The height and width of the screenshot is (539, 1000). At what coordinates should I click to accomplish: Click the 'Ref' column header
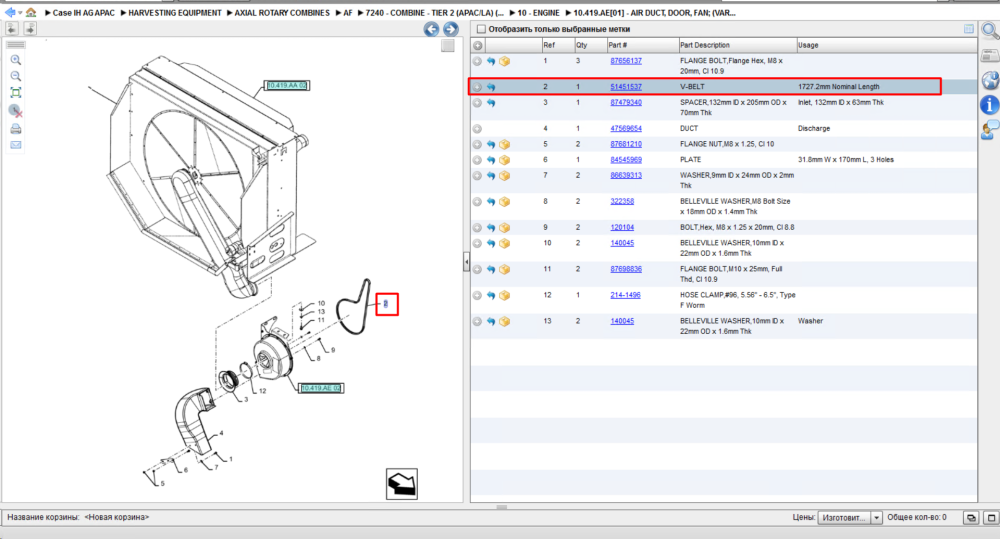557,45
